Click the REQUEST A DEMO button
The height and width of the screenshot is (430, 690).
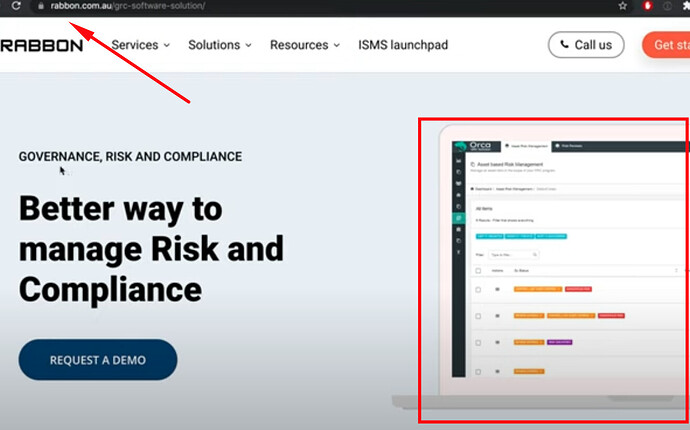point(98,360)
